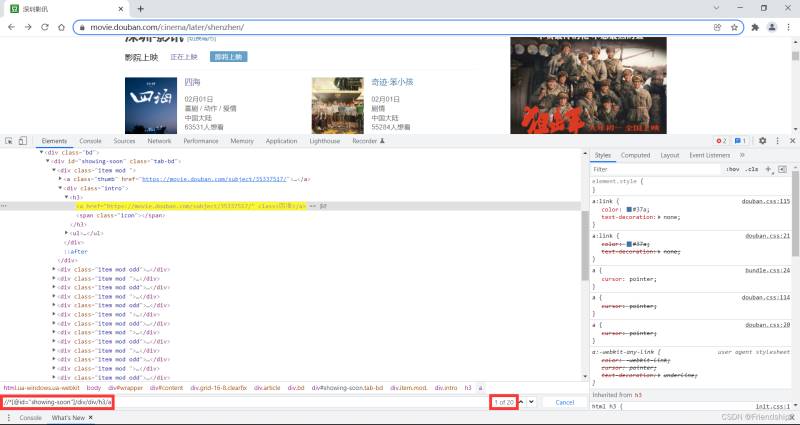Open the Event Listeners tab
The width and height of the screenshot is (800, 425).
709,155
